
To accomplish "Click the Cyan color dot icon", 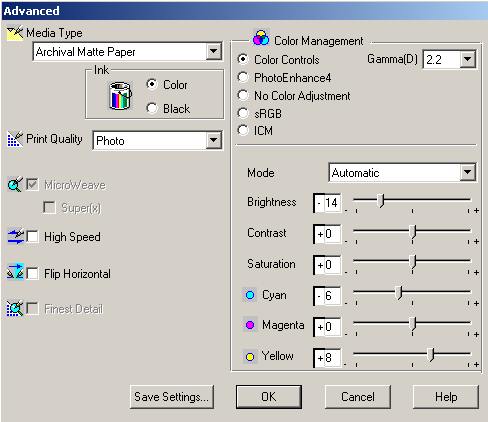I will pyautogui.click(x=250, y=295).
